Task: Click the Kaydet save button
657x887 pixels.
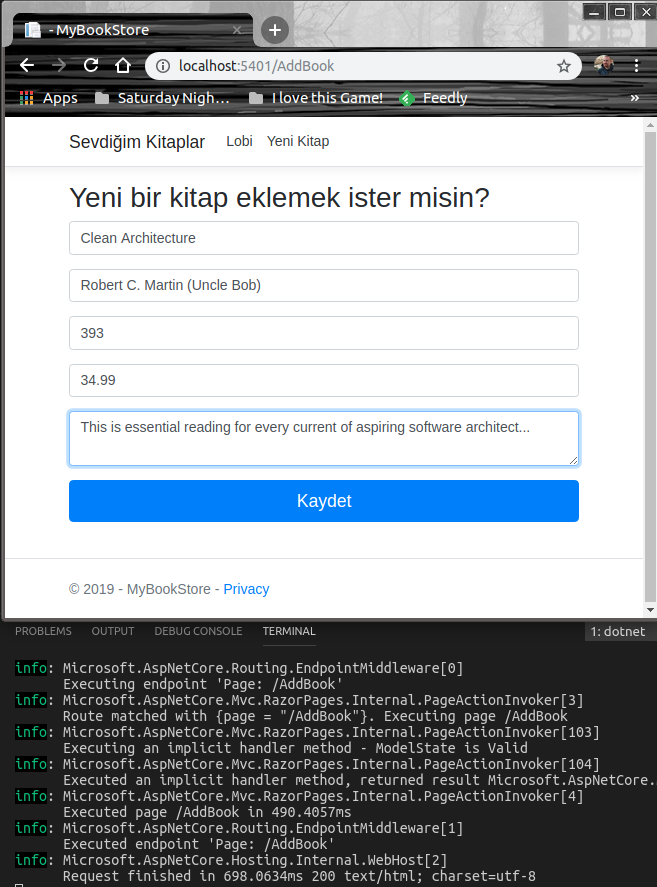Action: [324, 501]
